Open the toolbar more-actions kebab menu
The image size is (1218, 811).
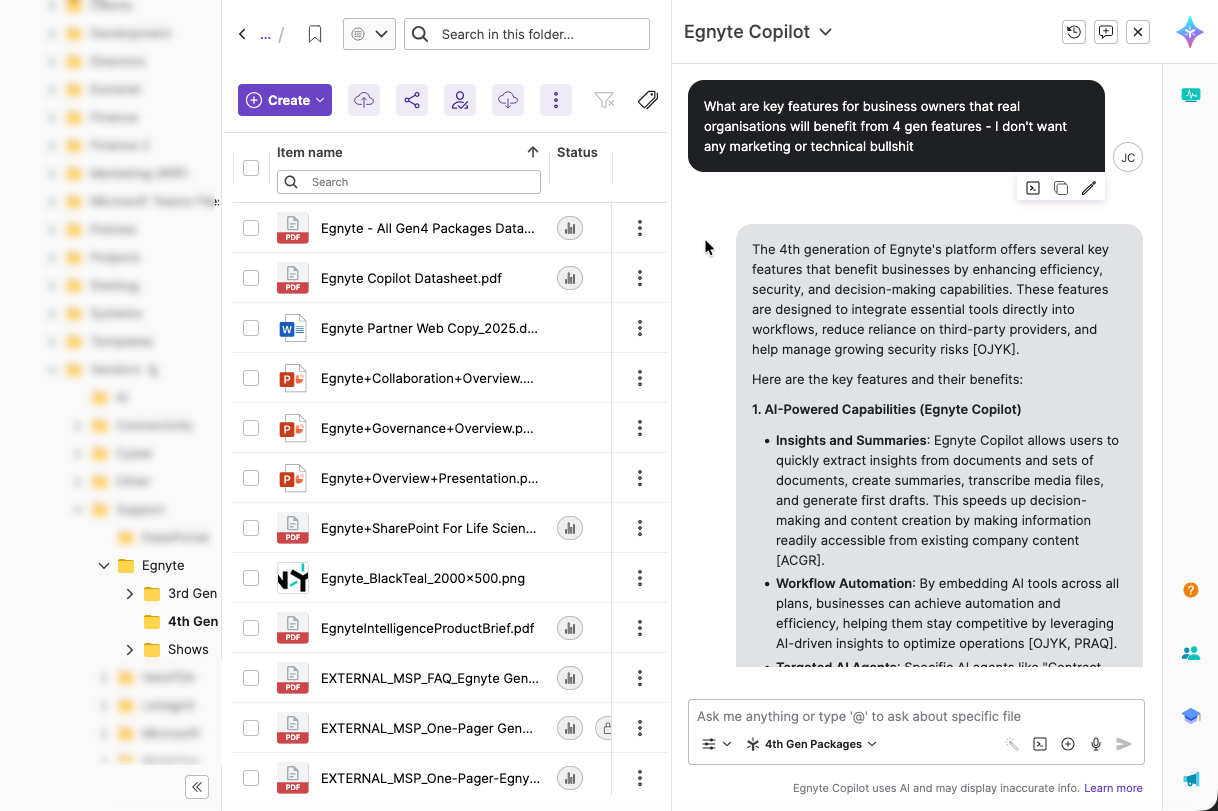556,100
